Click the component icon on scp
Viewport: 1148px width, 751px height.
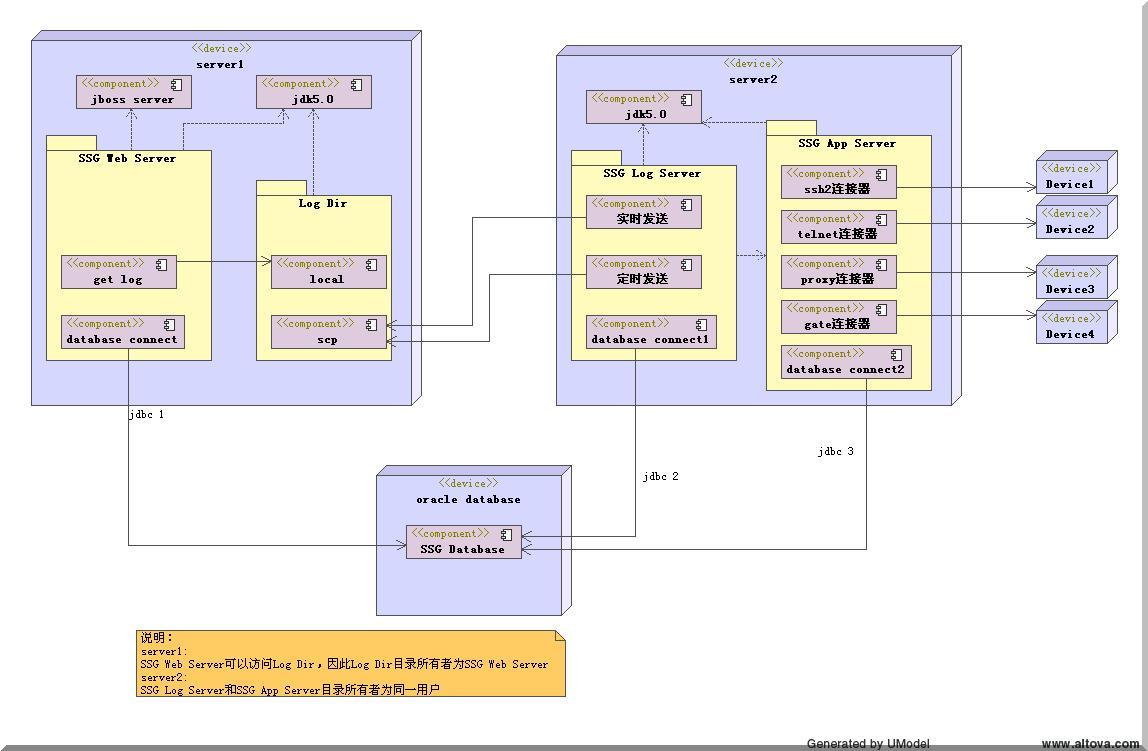pyautogui.click(x=372, y=324)
